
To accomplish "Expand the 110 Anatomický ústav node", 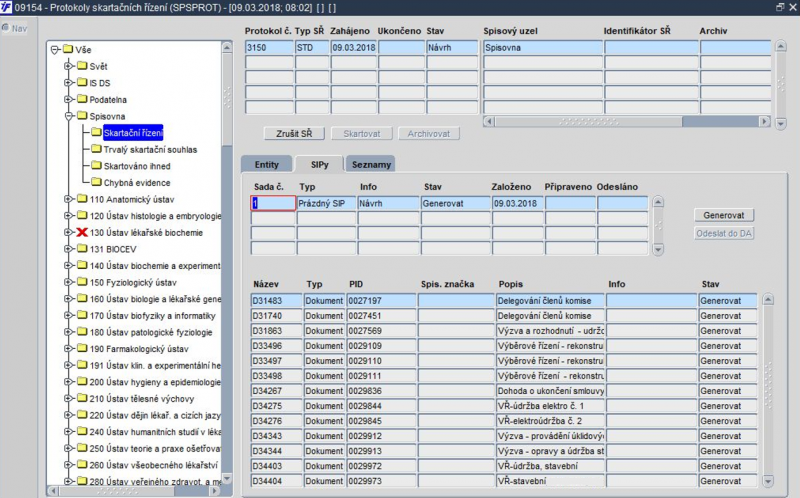I will pyautogui.click(x=69, y=200).
